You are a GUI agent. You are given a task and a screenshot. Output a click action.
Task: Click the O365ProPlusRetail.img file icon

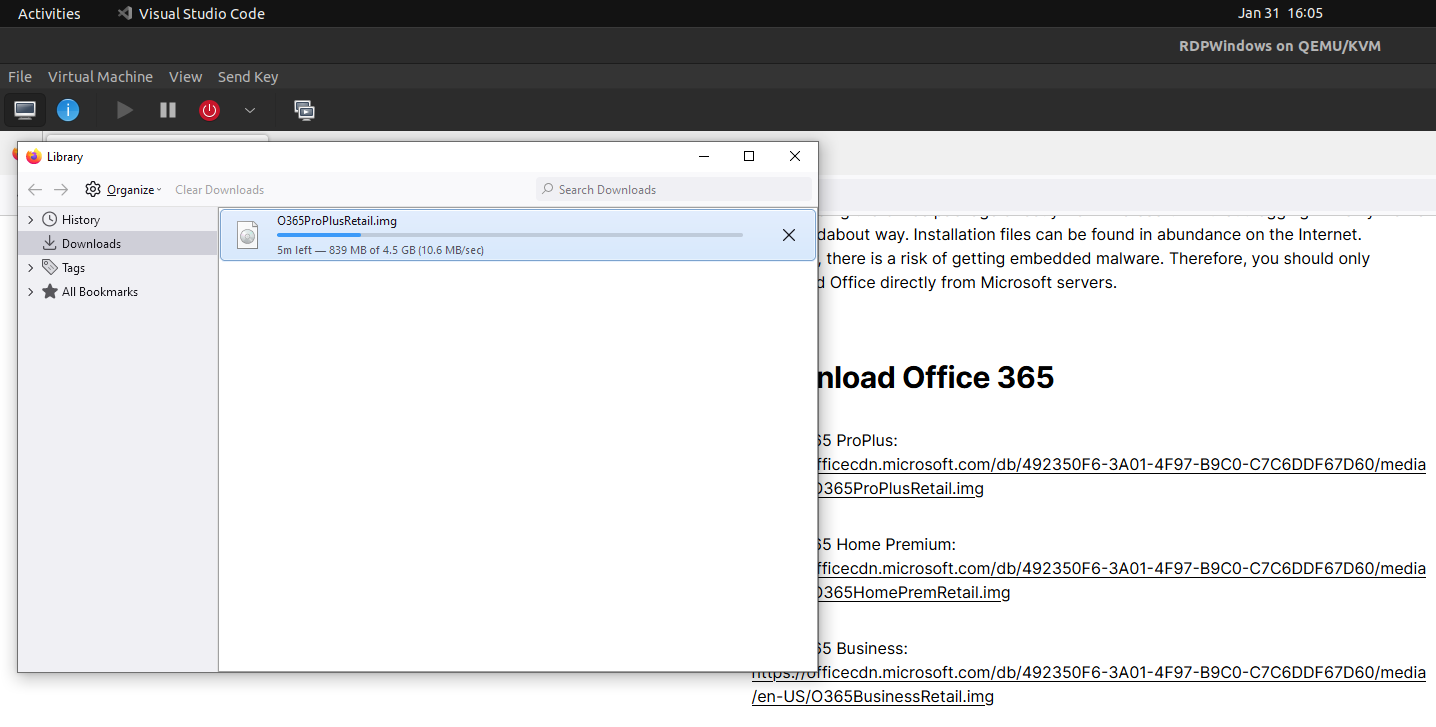[x=247, y=235]
